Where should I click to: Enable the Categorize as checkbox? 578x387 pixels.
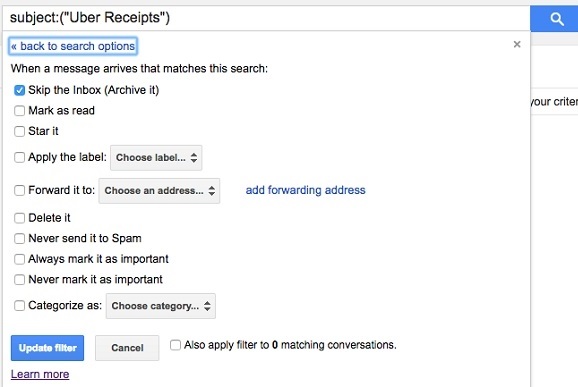pyautogui.click(x=19, y=306)
